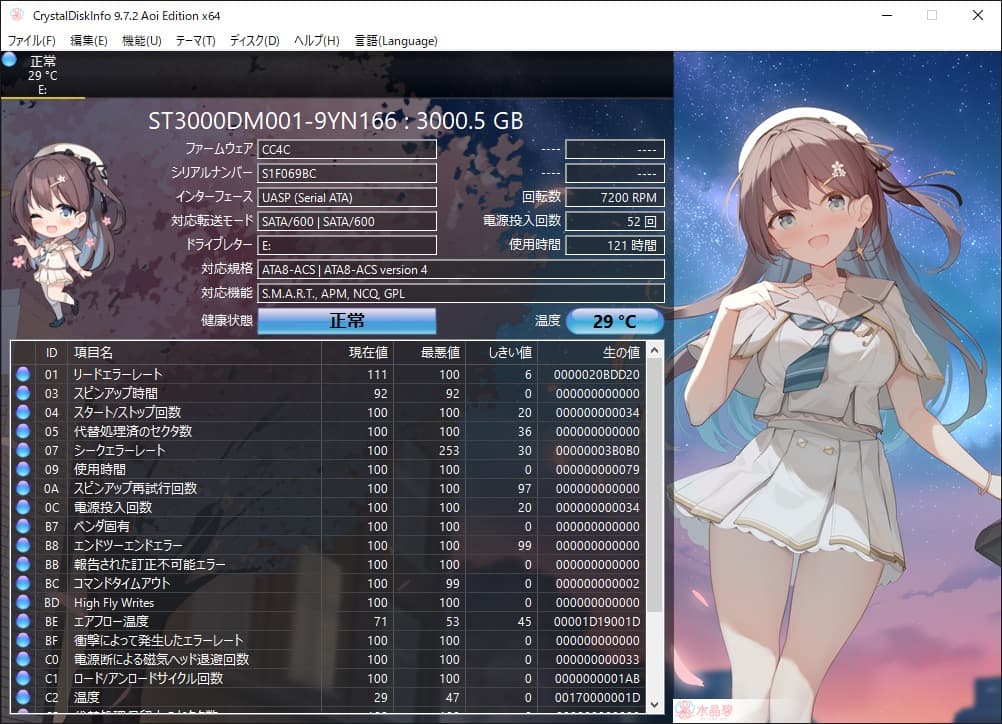
Task: Click the status orb for ベンダ固有 row
Action: click(23, 526)
